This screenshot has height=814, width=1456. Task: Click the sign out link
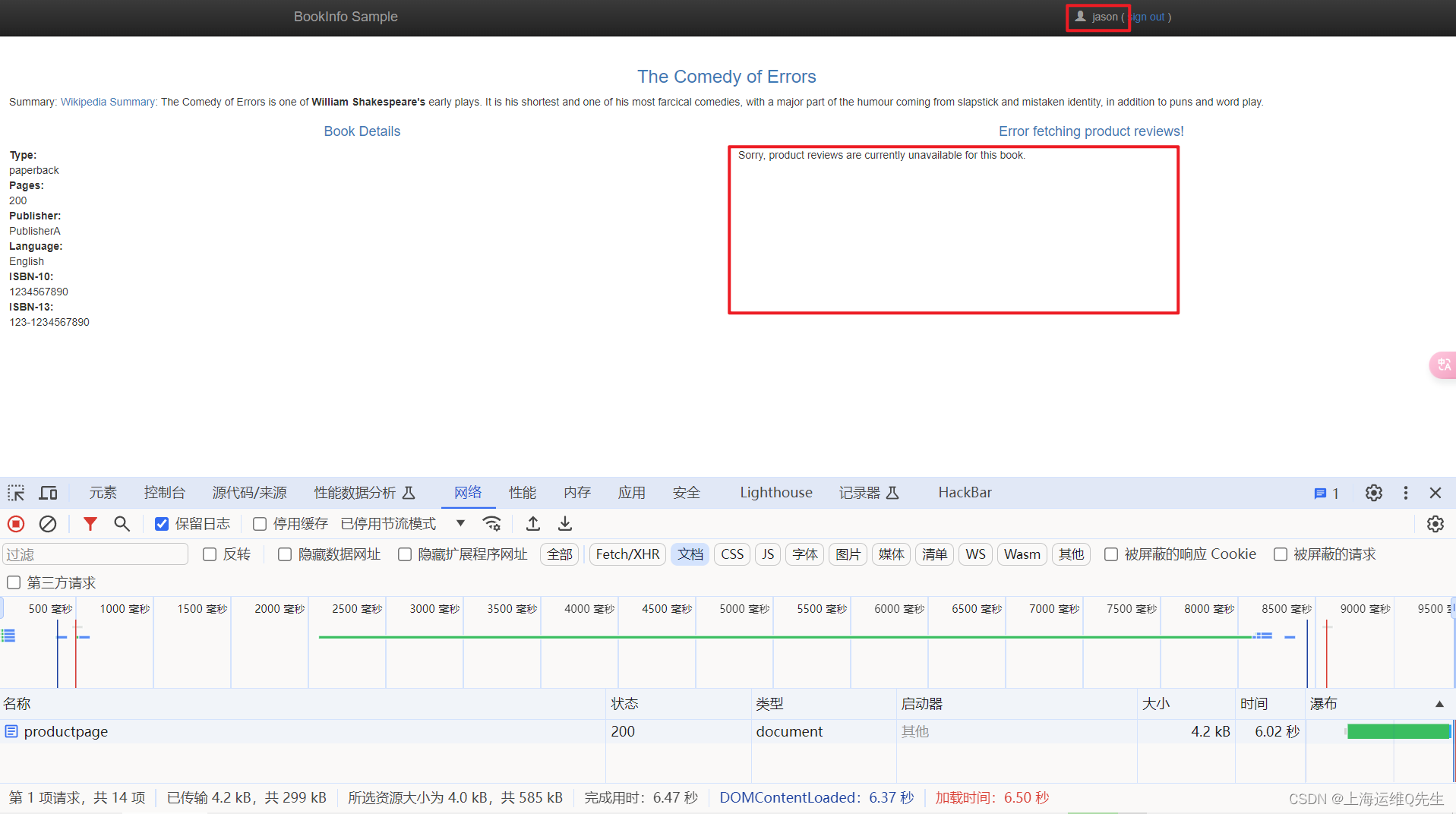1148,17
